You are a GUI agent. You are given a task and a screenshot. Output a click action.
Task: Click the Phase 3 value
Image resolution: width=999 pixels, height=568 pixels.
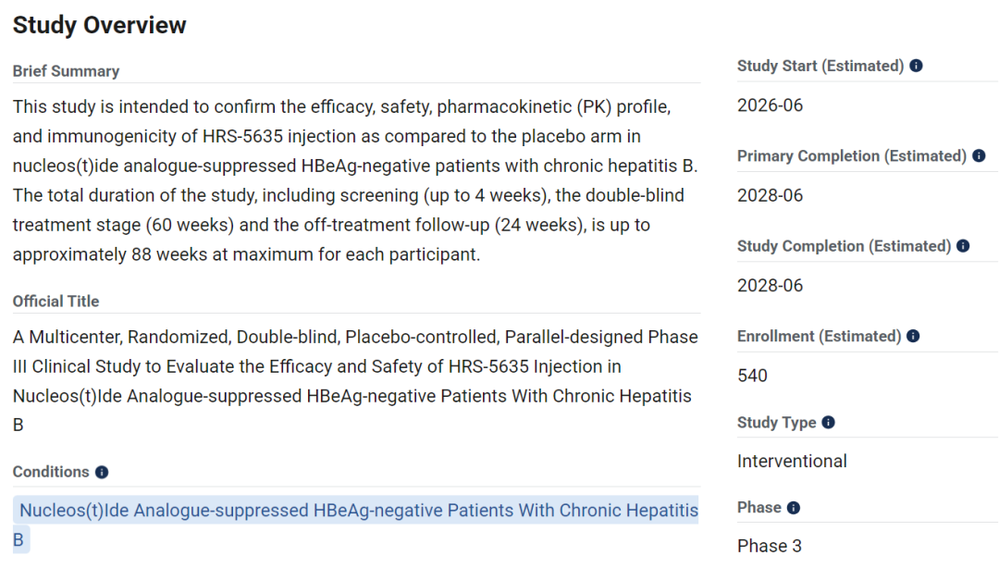pos(770,546)
